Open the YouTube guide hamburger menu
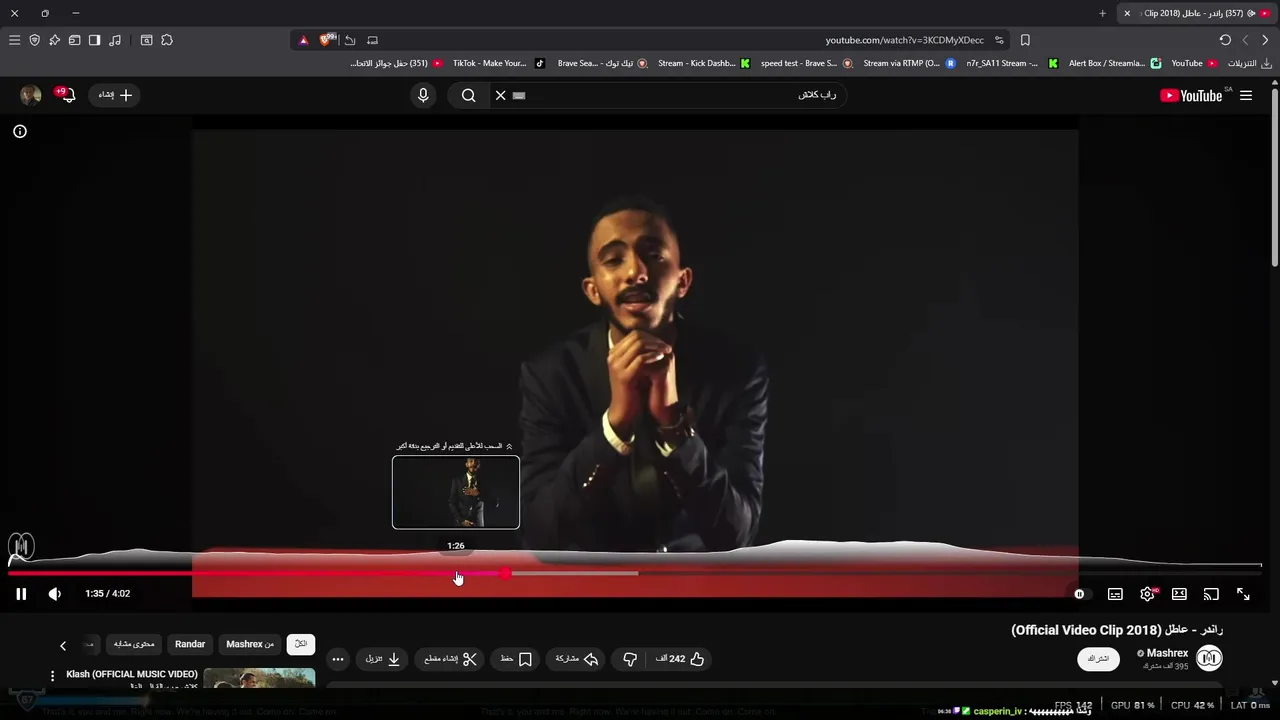The image size is (1280, 720). pos(1246,95)
